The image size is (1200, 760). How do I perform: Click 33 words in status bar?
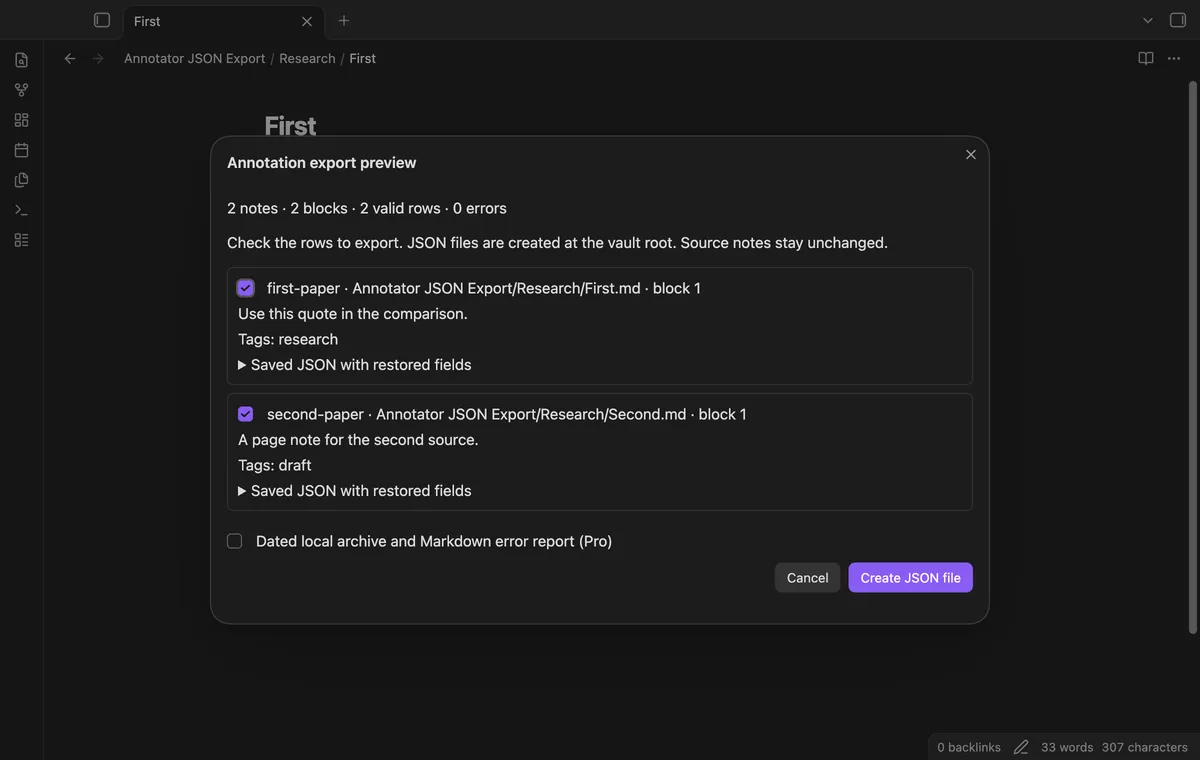pos(1067,747)
